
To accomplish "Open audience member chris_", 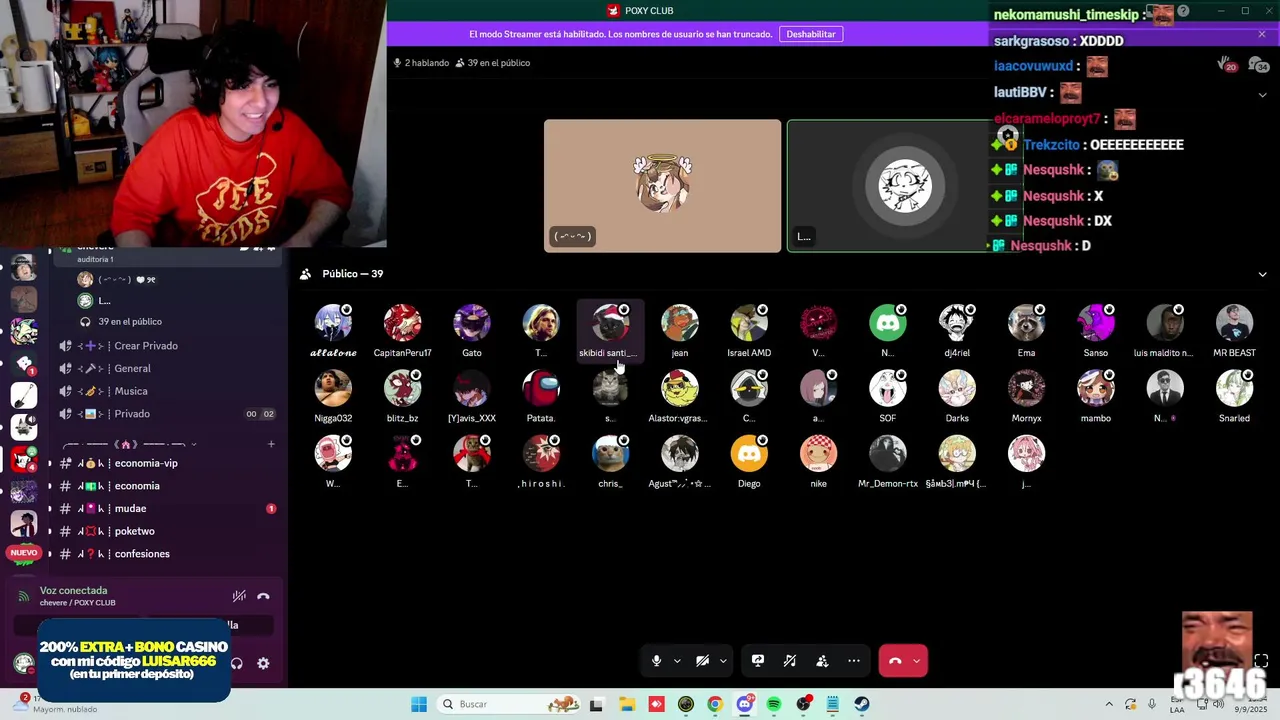I will click(x=610, y=463).
